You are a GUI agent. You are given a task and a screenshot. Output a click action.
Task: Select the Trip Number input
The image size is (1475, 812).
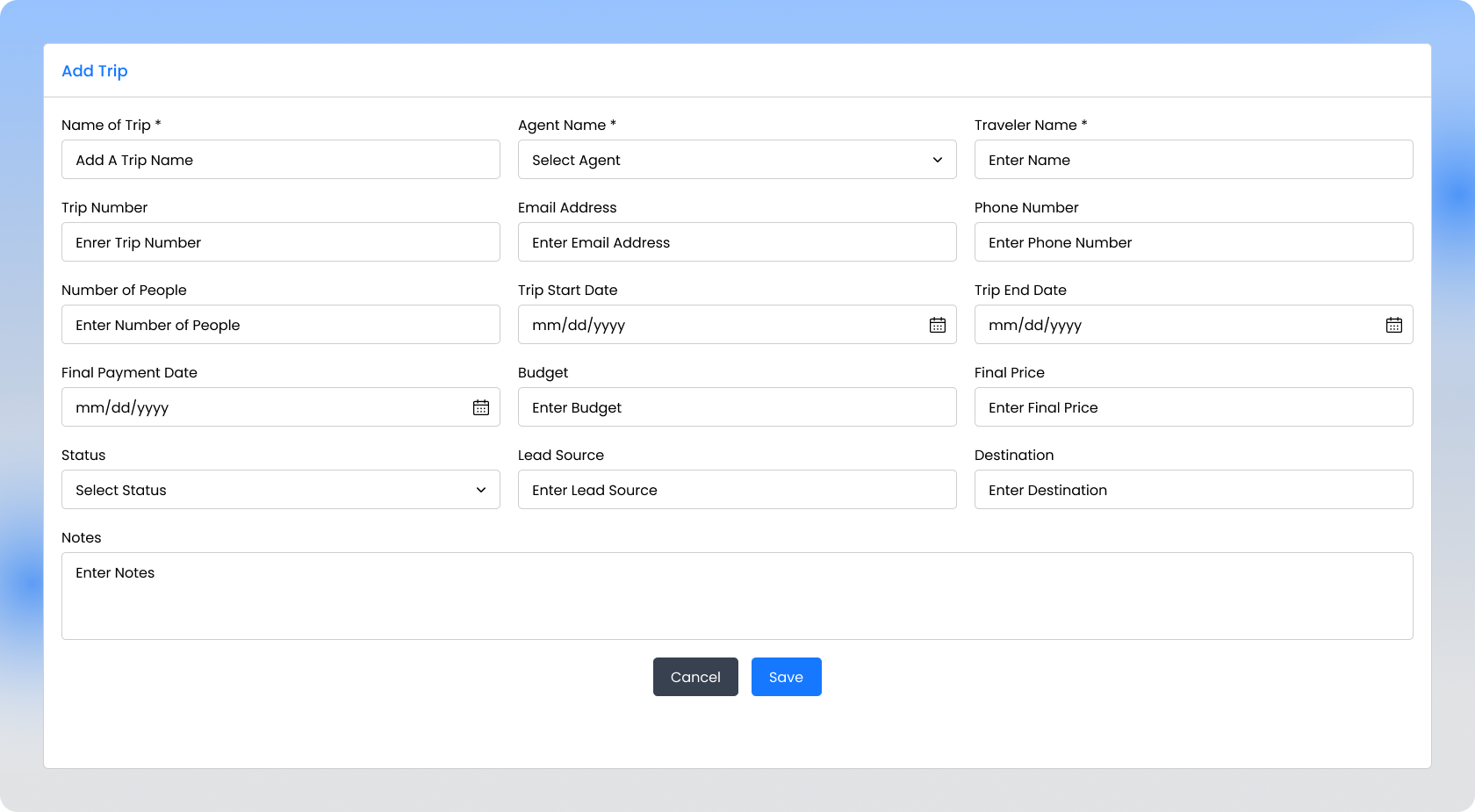coord(280,242)
